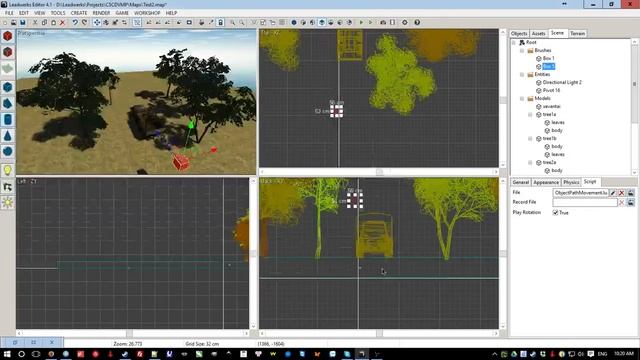Run the game with the green play icon
This screenshot has width=640, height=360.
click(361, 22)
